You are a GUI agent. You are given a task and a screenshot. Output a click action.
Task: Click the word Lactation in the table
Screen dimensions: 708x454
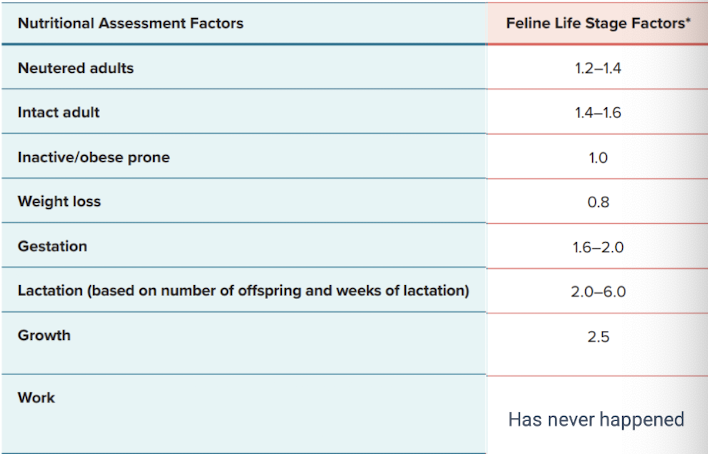(x=50, y=291)
